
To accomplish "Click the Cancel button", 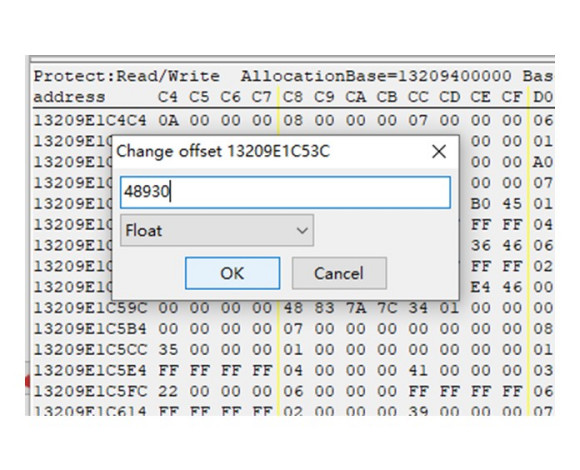I will click(339, 273).
